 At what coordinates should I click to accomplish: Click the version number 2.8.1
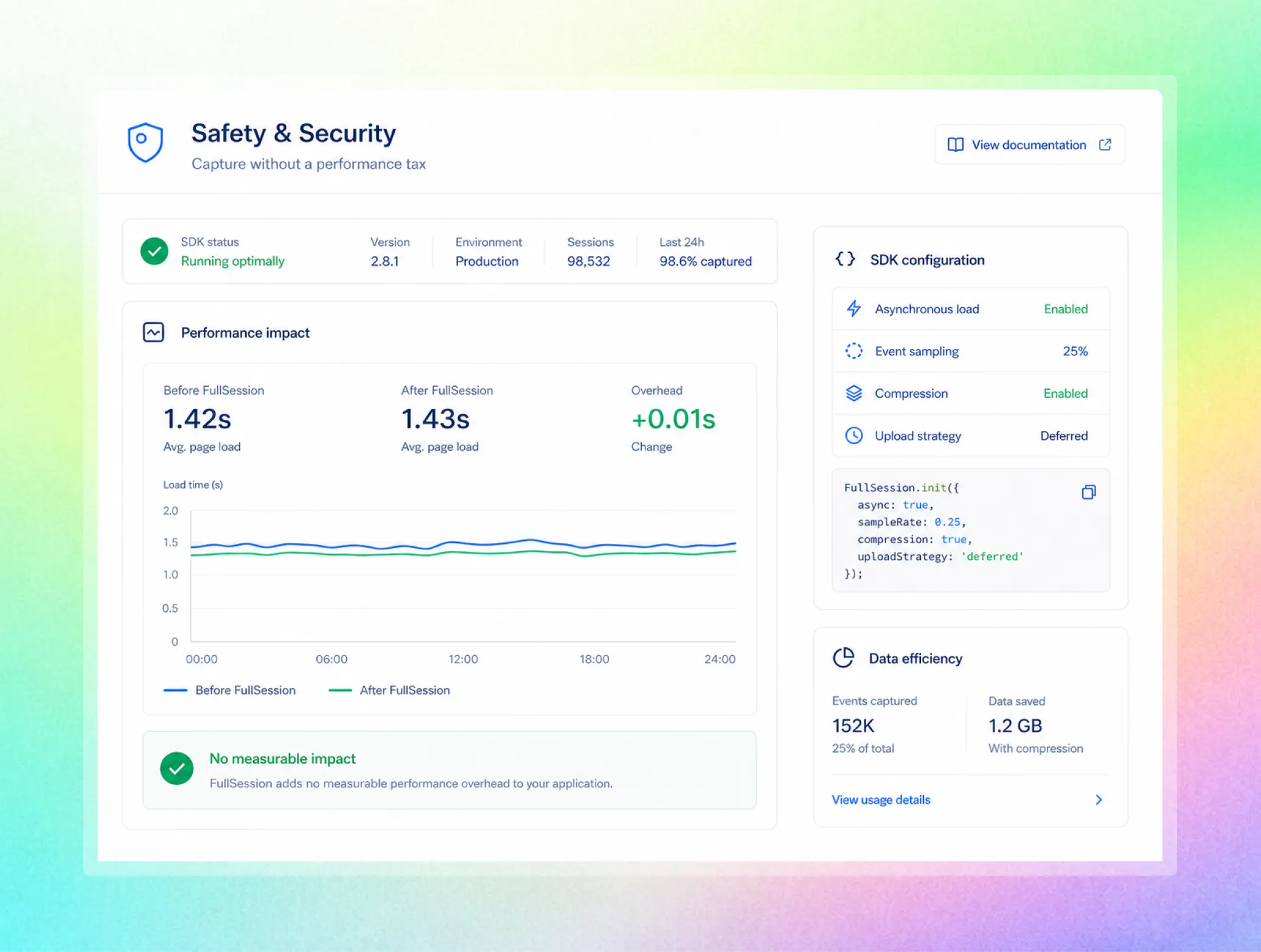coord(384,262)
